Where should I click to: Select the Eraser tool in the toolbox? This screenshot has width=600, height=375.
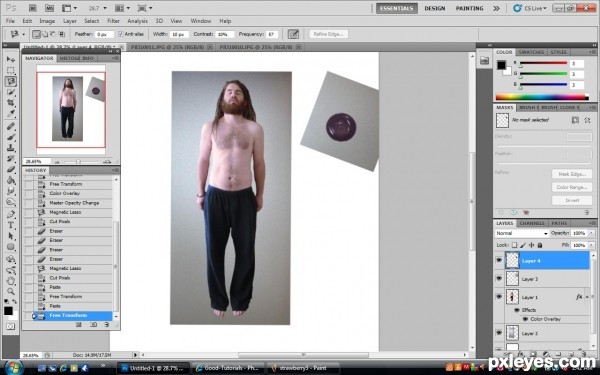coord(11,169)
